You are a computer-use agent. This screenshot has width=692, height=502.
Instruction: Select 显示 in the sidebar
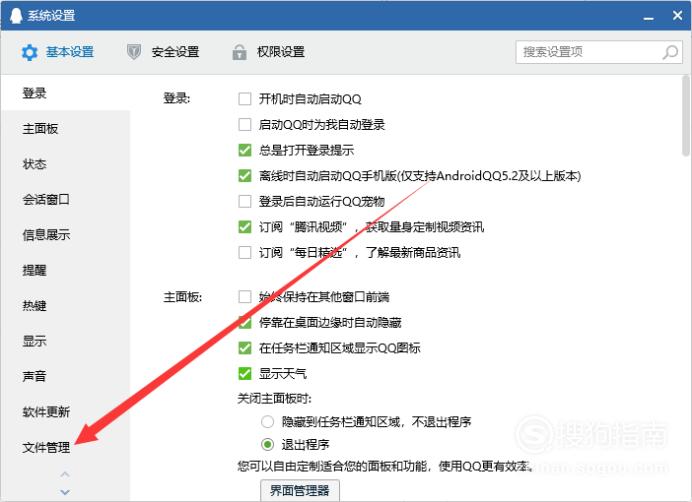[x=66, y=340]
